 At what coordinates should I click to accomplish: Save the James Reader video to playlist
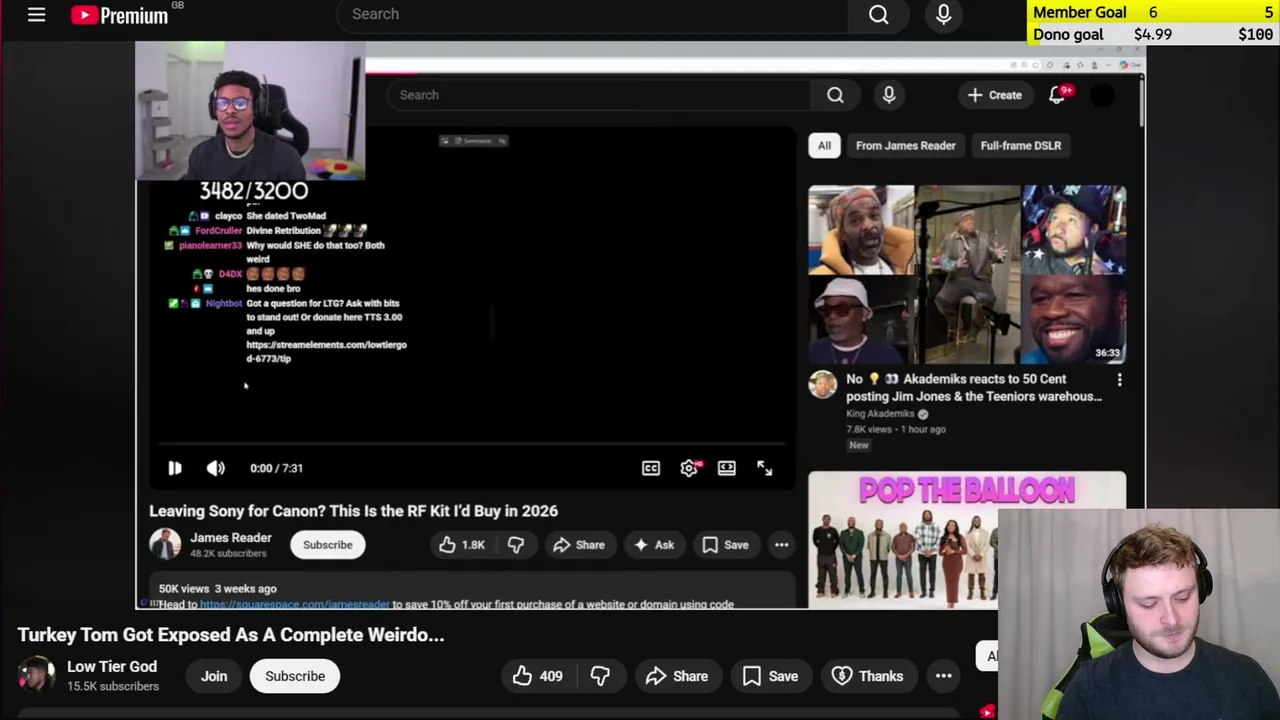pyautogui.click(x=725, y=545)
